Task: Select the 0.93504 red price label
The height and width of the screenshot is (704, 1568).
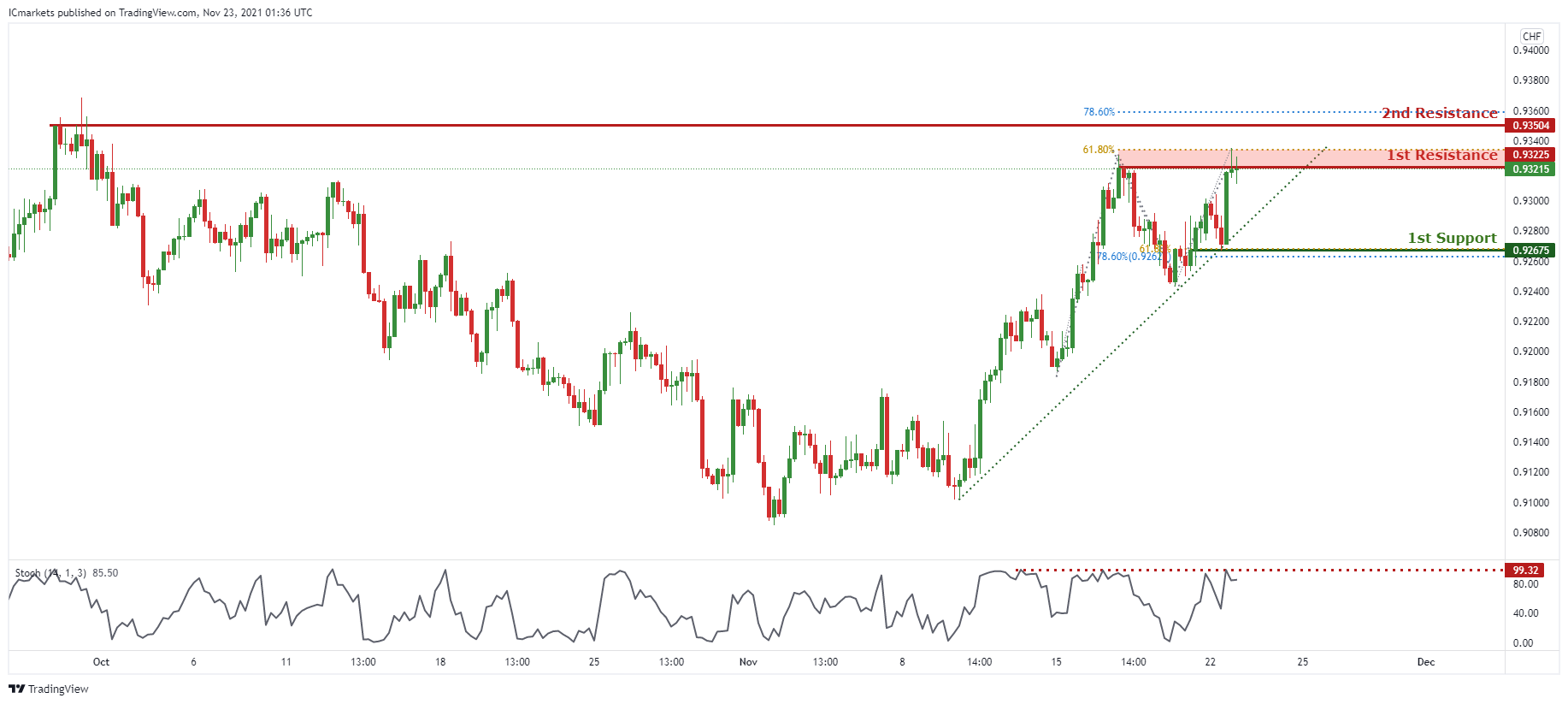Action: coord(1531,126)
